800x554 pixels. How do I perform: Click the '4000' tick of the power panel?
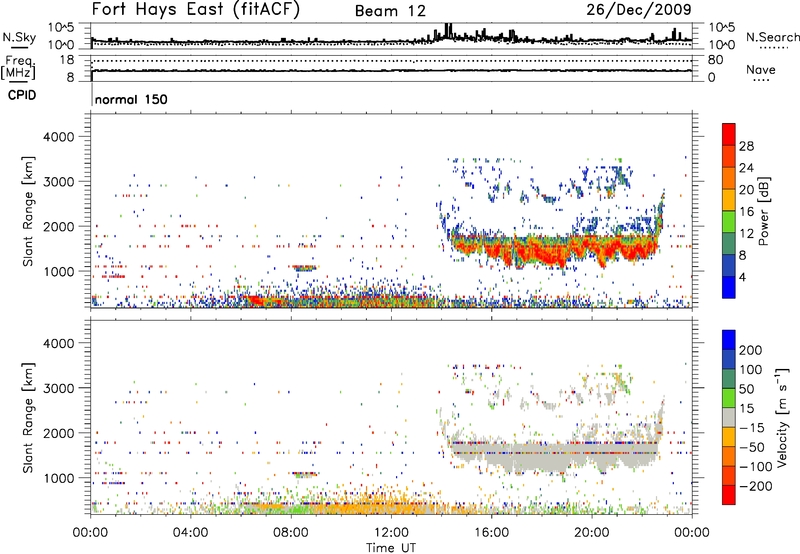pos(58,137)
